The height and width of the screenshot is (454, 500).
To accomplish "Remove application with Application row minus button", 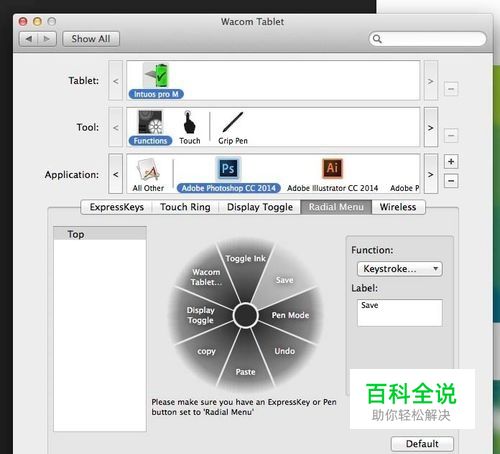I will coord(451,181).
